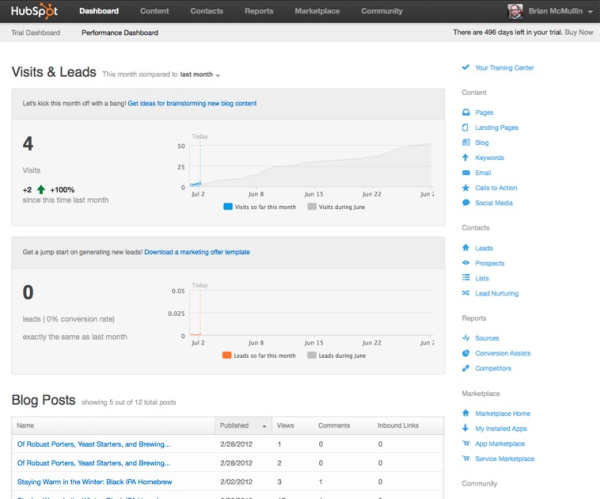Click the Calls to Action star icon
This screenshot has height=499, width=600.
(466, 188)
